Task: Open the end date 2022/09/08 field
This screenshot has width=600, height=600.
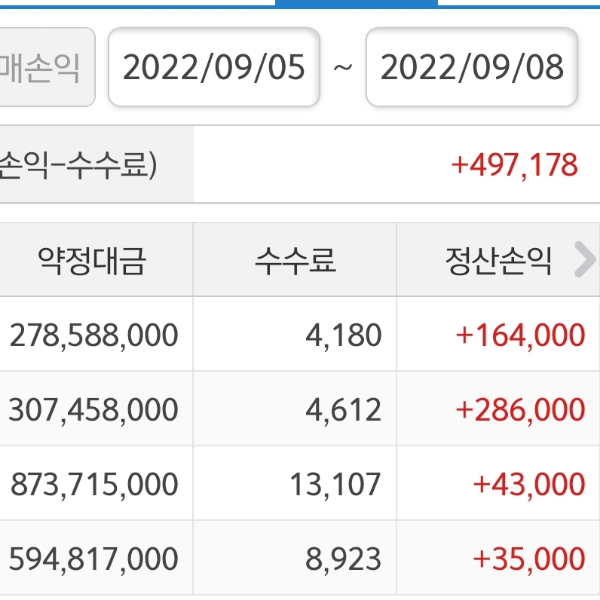Action: click(472, 68)
